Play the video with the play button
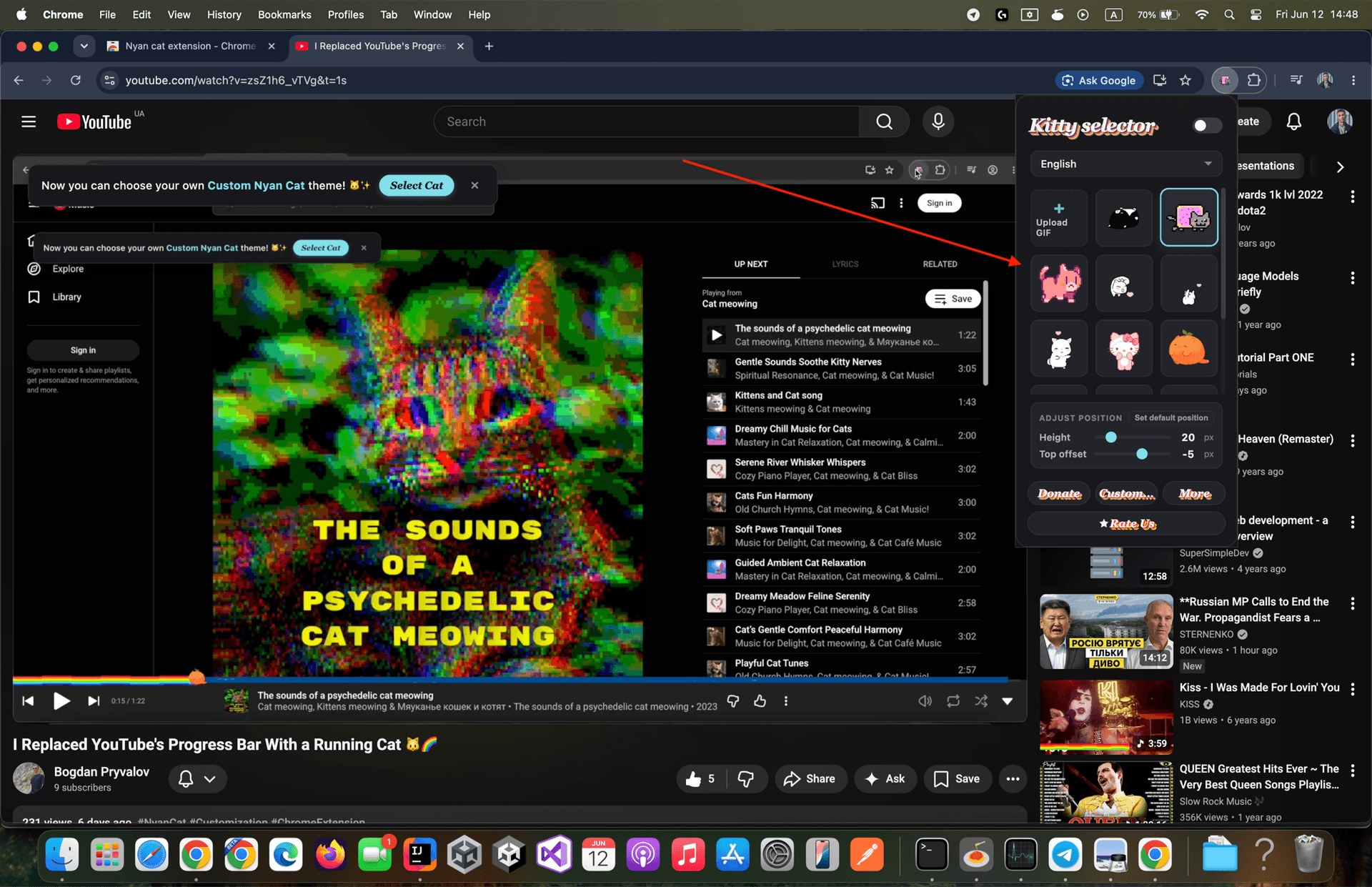 61,701
